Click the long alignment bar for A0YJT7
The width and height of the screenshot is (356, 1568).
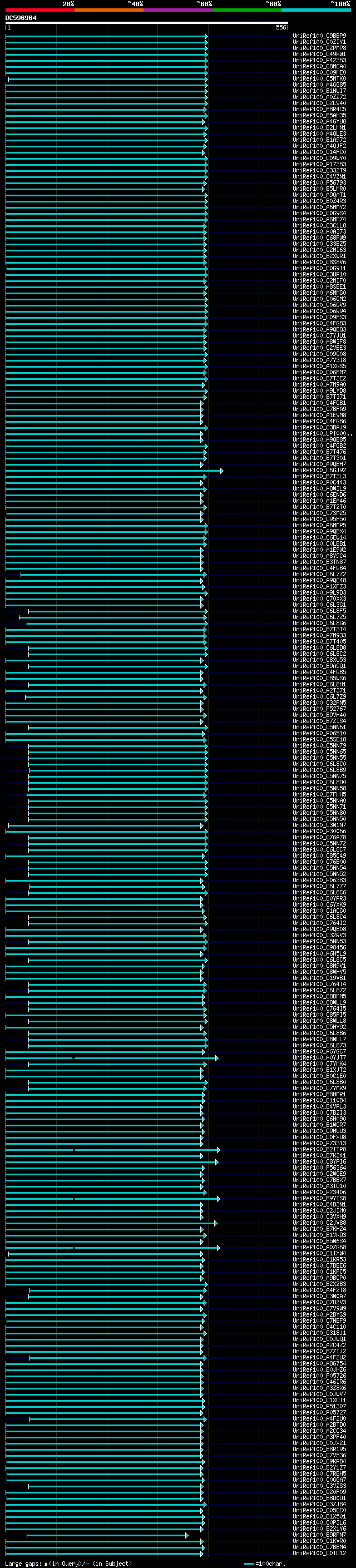(112, 1058)
